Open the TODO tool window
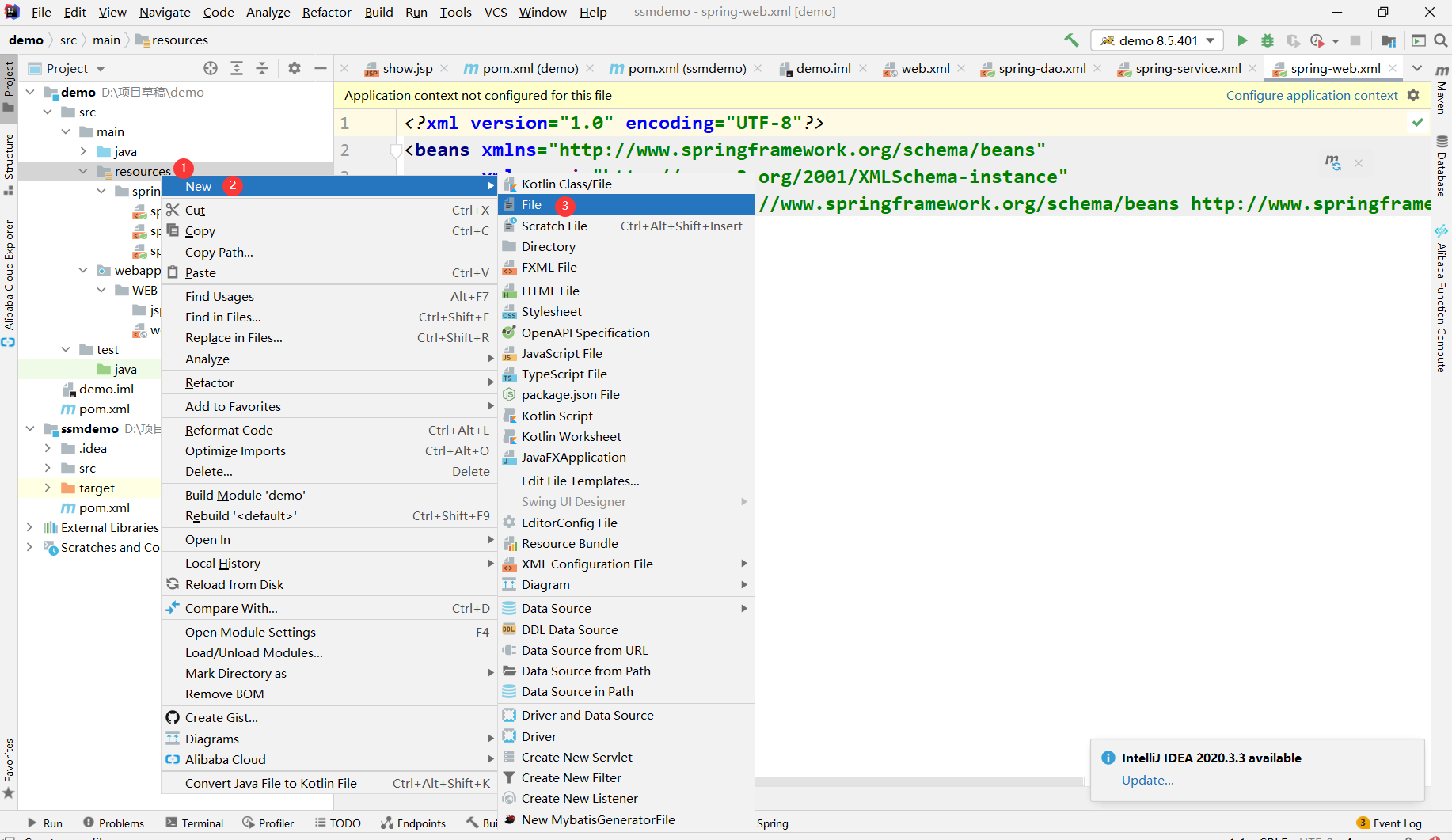1452x840 pixels. pyautogui.click(x=338, y=823)
